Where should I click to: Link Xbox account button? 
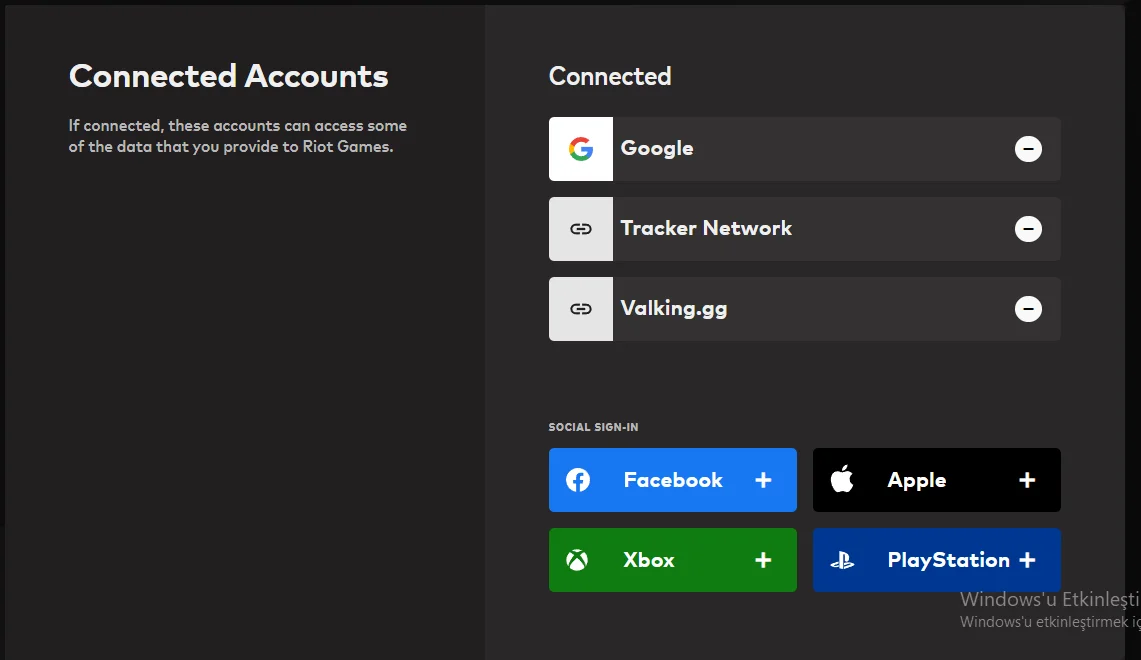click(x=672, y=560)
